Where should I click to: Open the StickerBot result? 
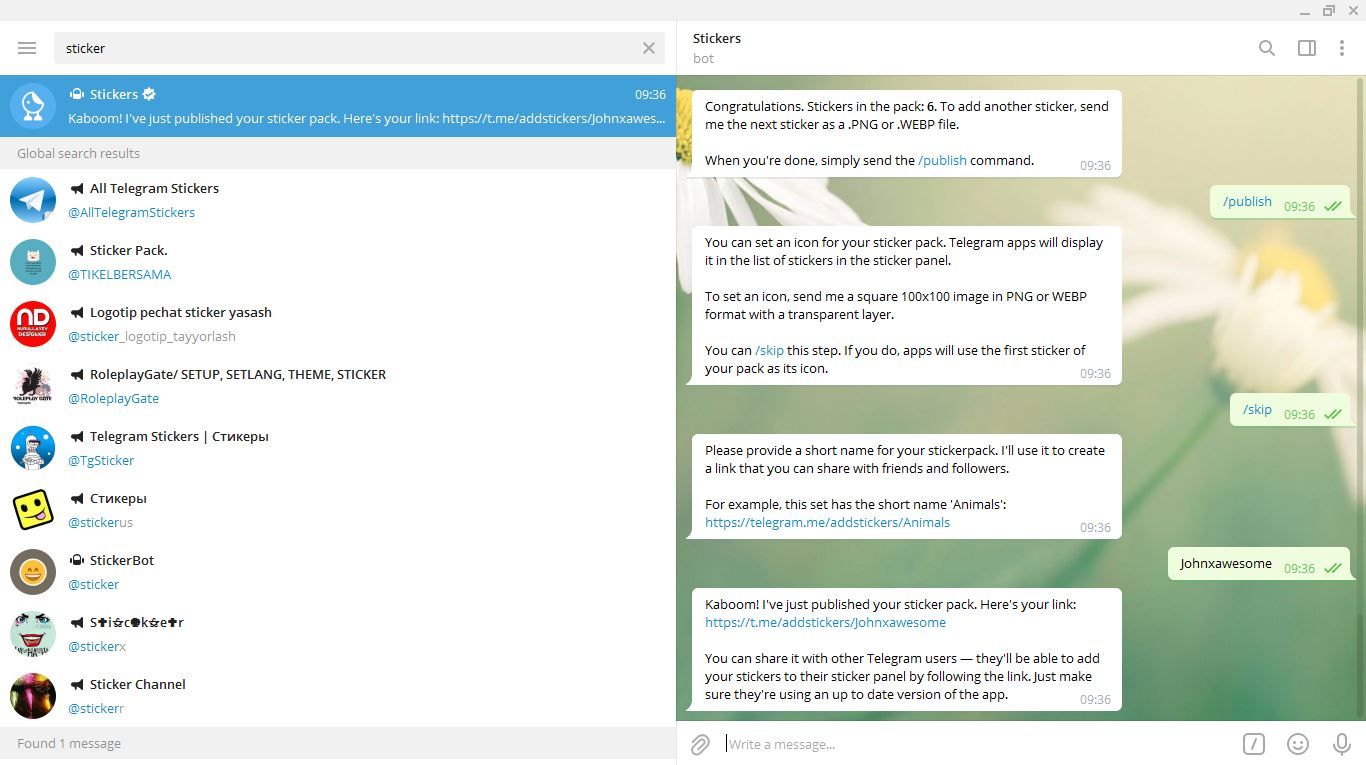(338, 572)
